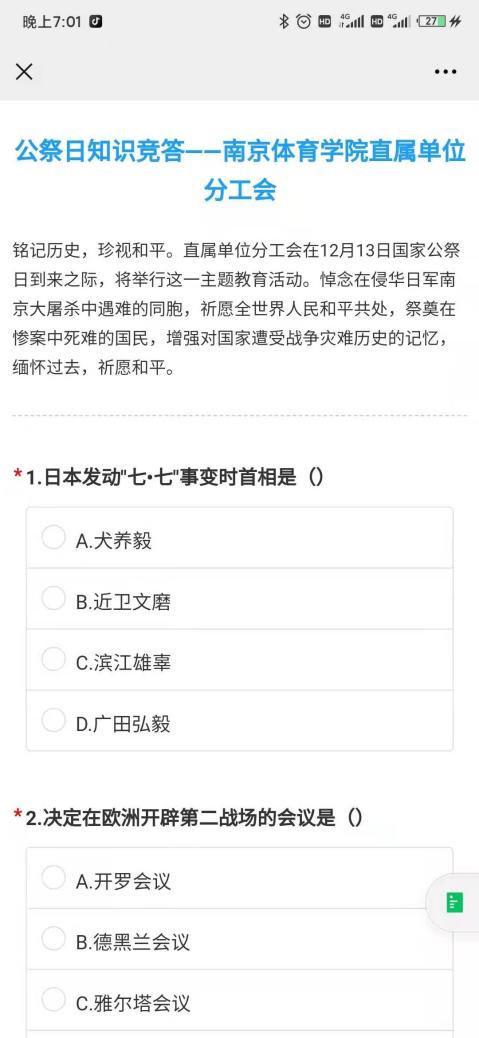Tap question 2 text about 第二战场
479x1038 pixels.
(x=194, y=818)
